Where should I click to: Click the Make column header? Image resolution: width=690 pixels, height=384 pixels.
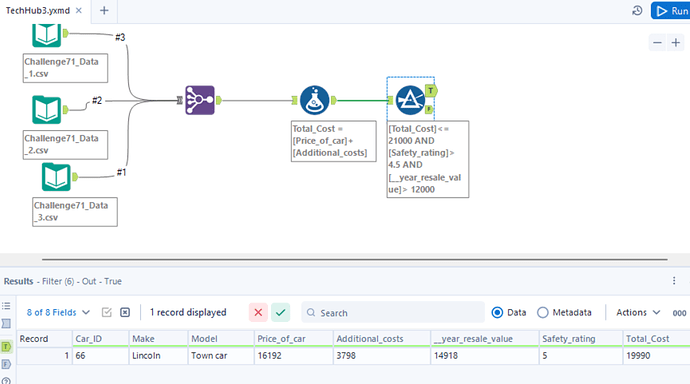point(158,339)
